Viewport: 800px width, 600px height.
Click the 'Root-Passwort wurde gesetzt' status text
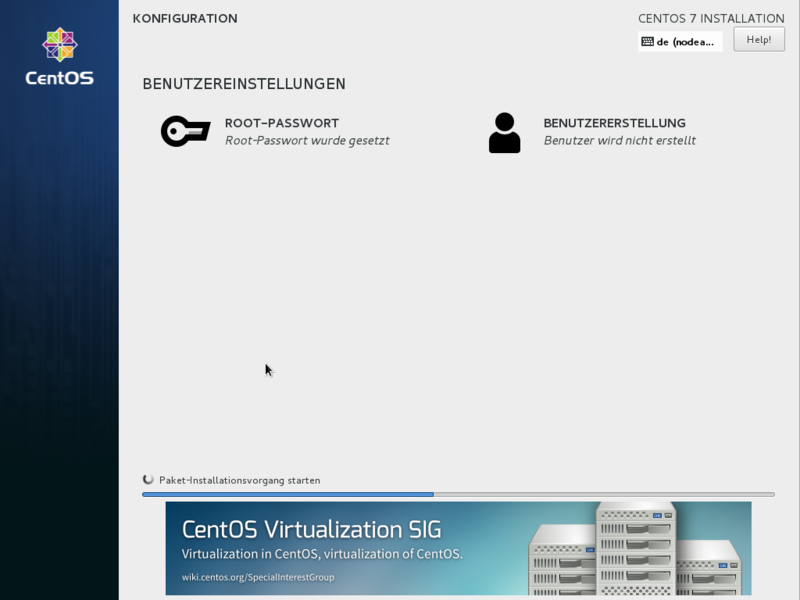(307, 140)
